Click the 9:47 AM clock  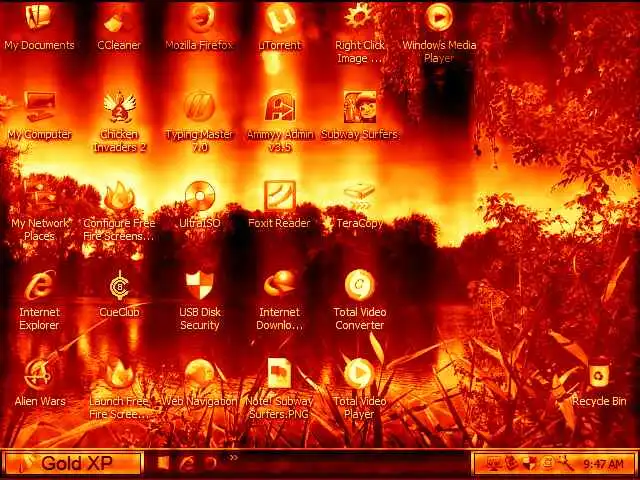603,464
